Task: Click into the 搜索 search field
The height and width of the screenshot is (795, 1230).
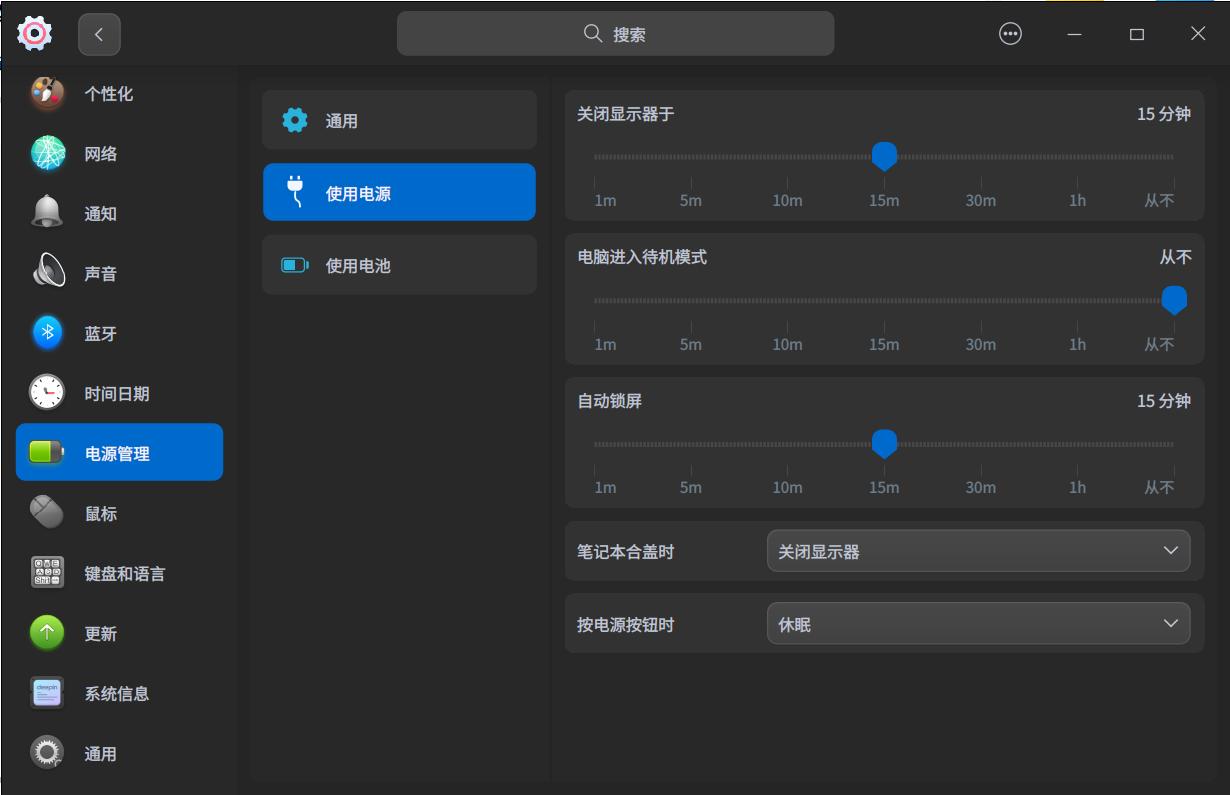Action: [x=615, y=34]
